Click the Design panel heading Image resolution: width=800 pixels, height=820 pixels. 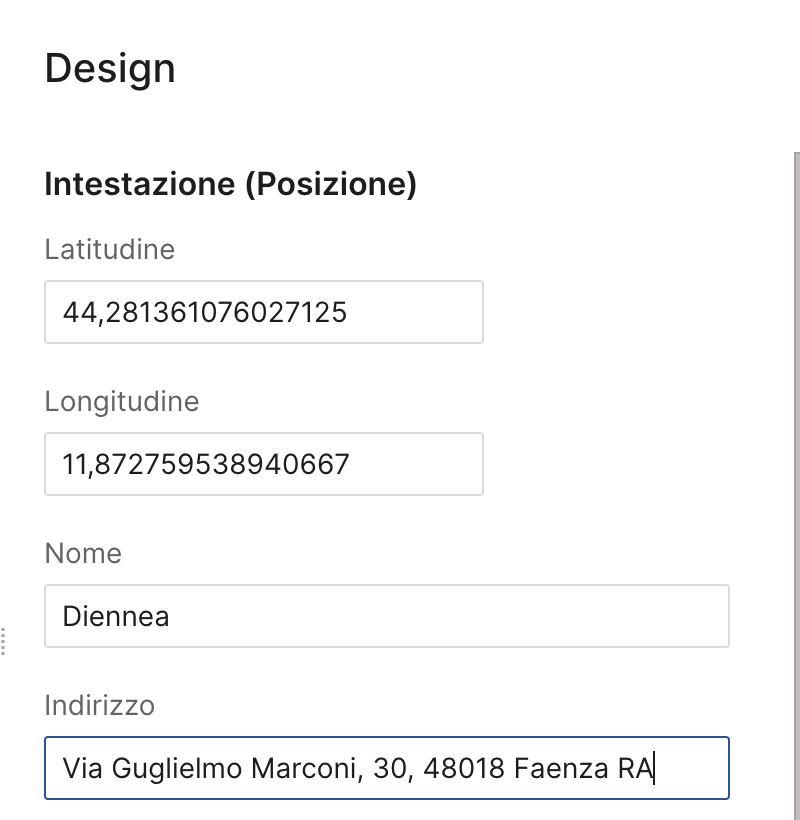[x=110, y=69]
